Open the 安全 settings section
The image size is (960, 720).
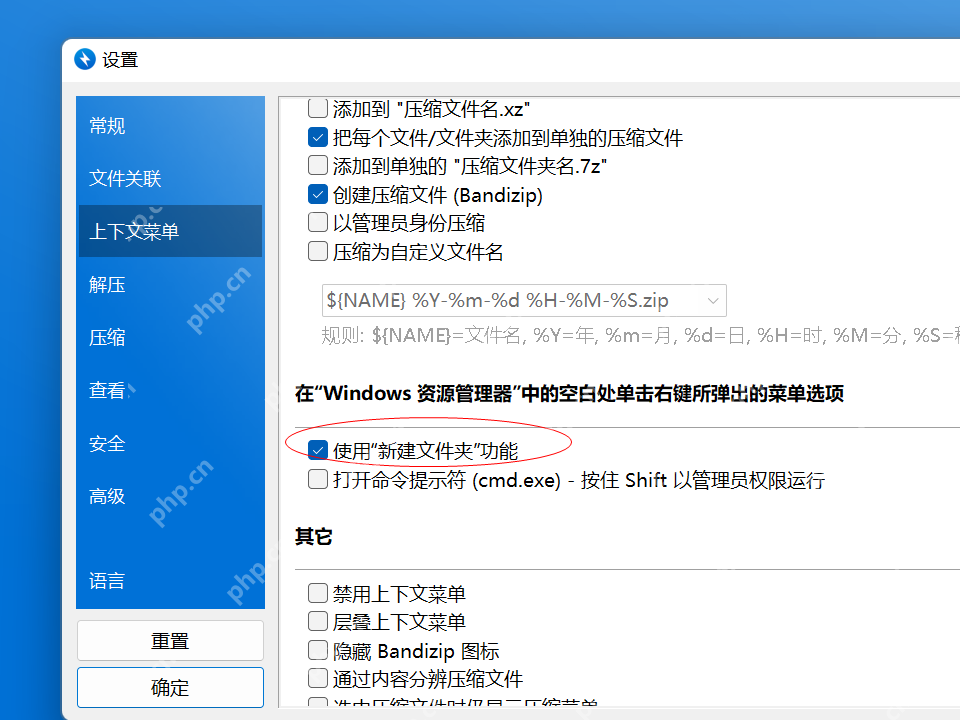[170, 443]
